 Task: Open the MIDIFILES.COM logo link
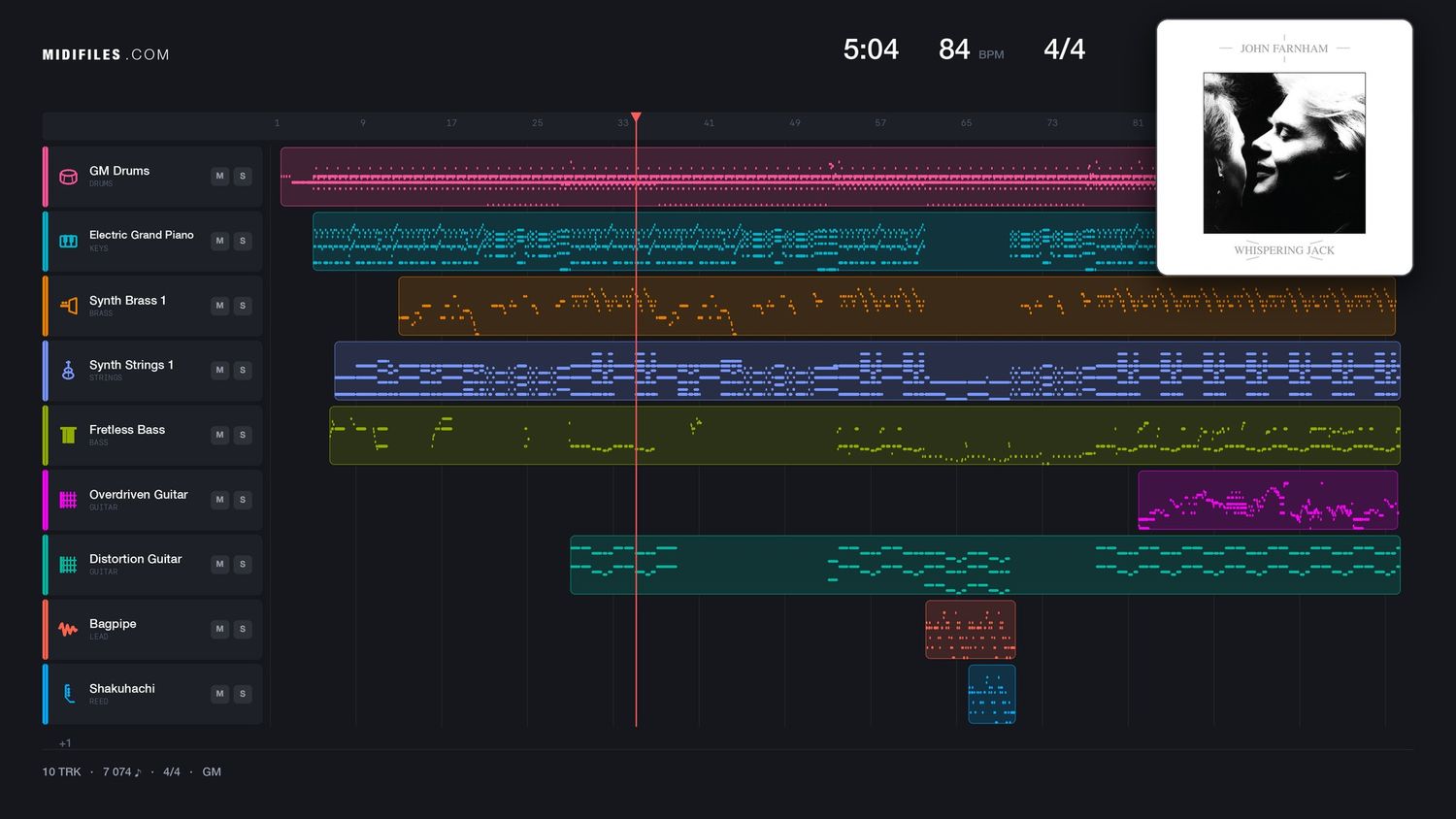click(x=106, y=55)
